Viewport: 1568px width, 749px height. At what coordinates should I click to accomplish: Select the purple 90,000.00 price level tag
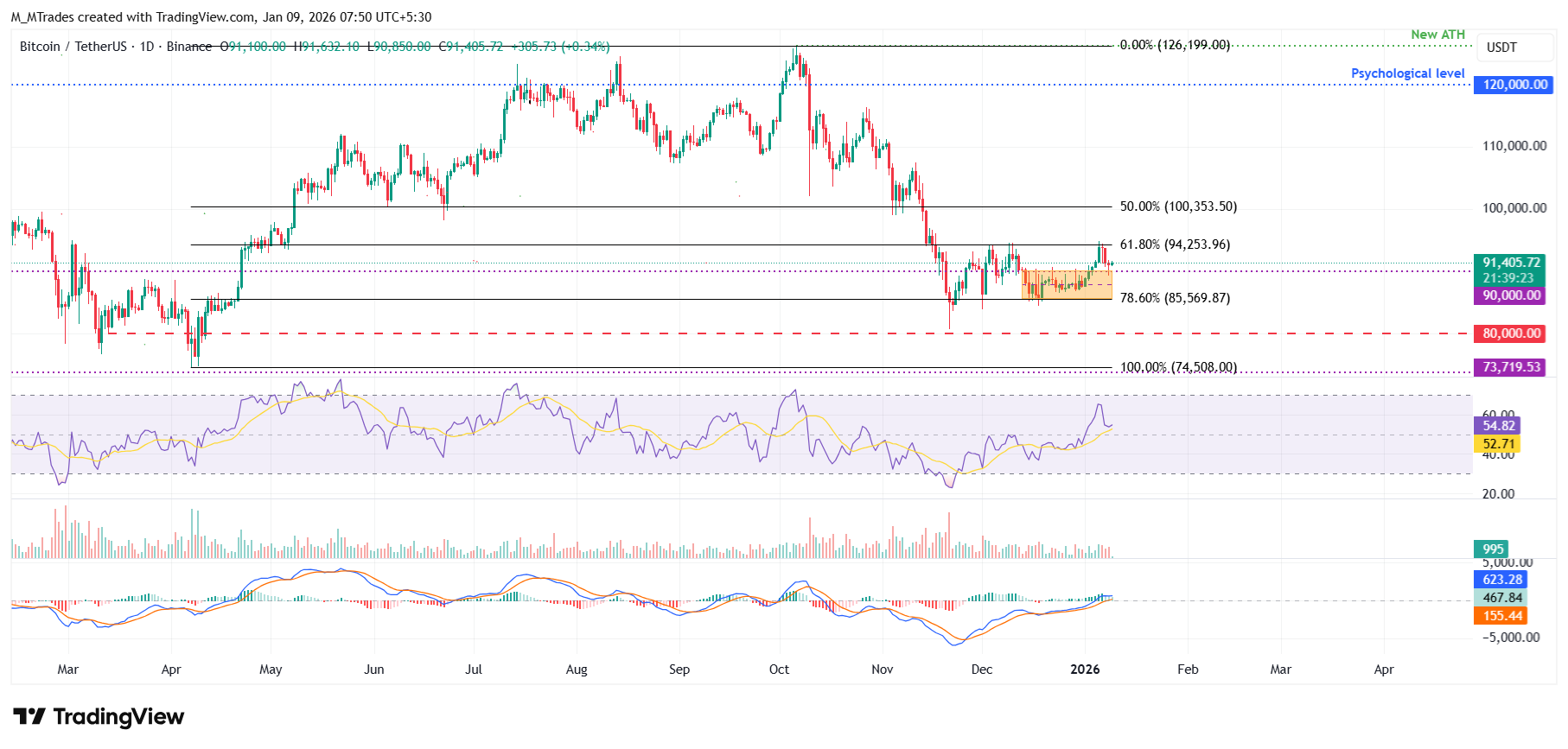pyautogui.click(x=1511, y=295)
